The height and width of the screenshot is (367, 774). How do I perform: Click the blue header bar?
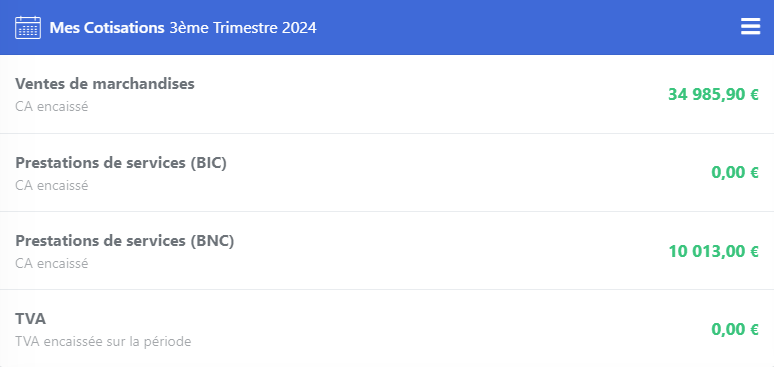coord(387,27)
